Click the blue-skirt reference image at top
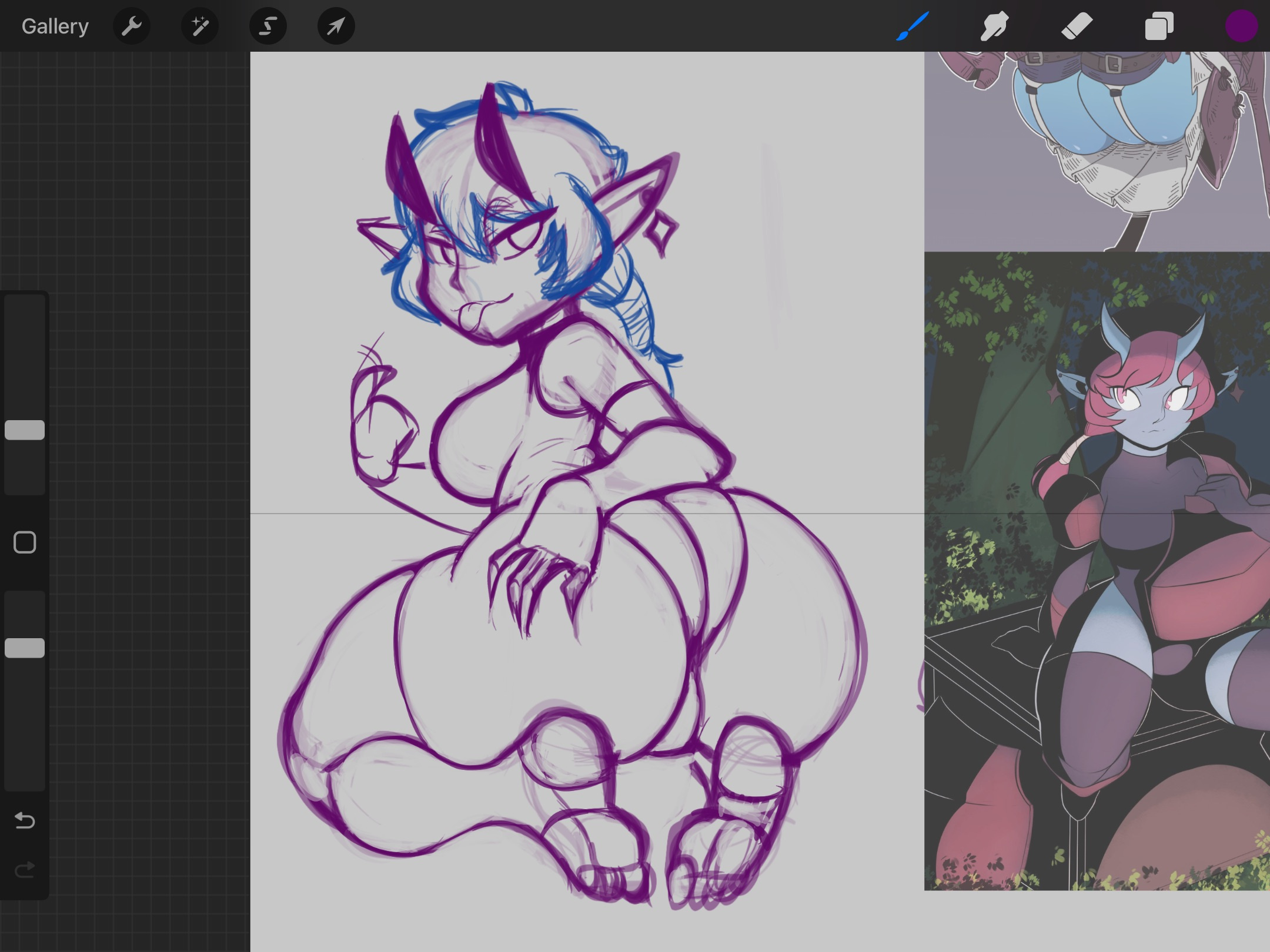The width and height of the screenshot is (1270, 952). (x=1097, y=152)
